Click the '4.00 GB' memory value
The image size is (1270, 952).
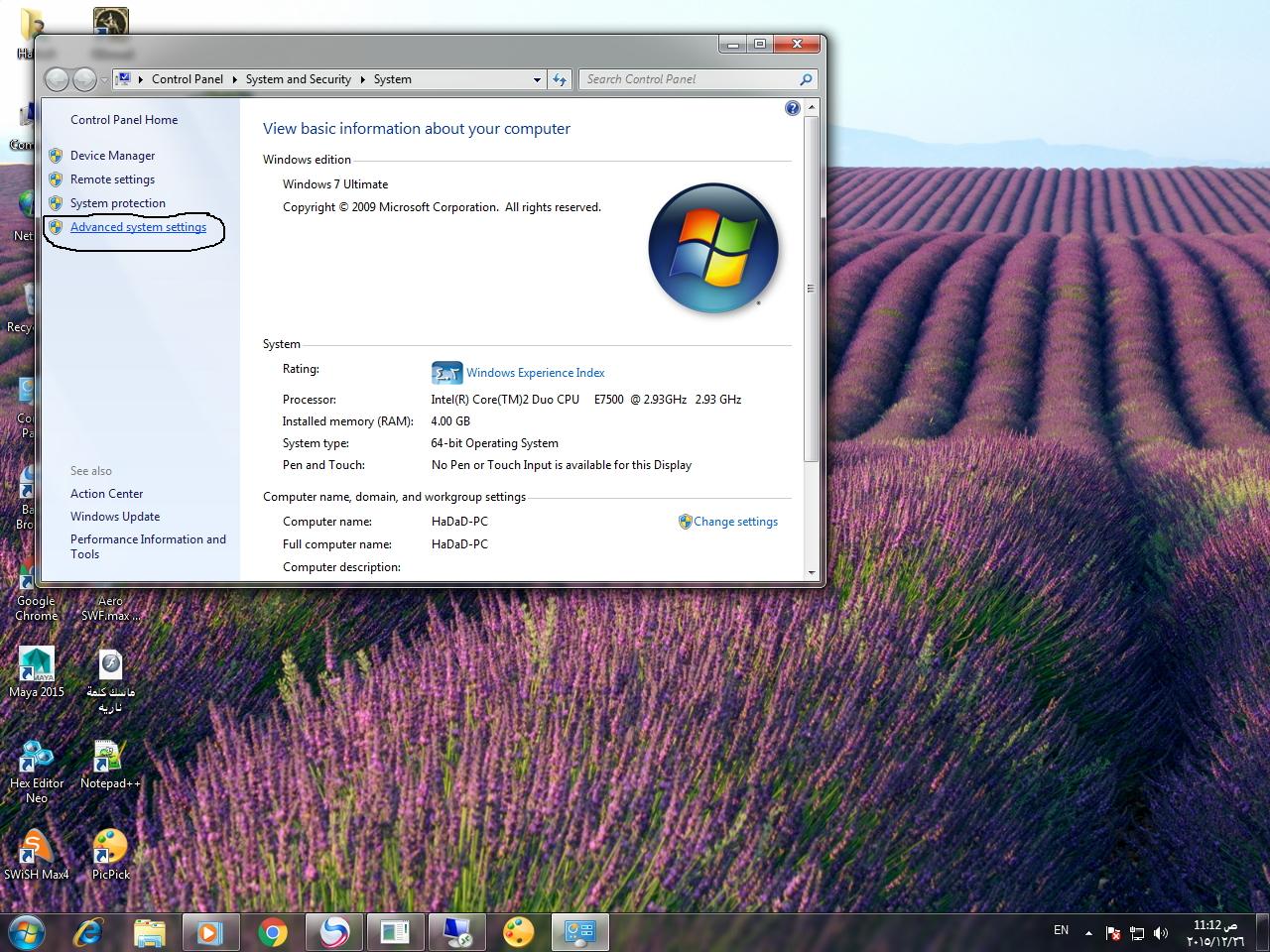[x=450, y=421]
